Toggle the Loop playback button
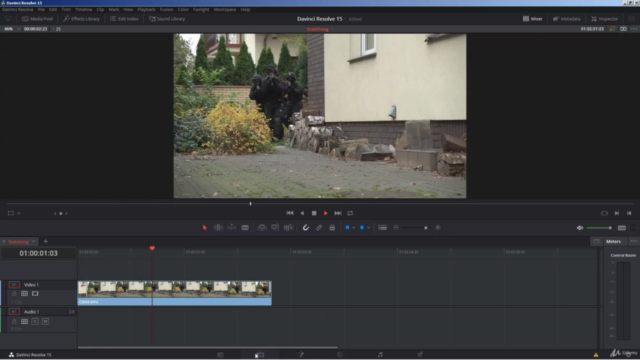Image resolution: width=640 pixels, height=360 pixels. coord(350,213)
